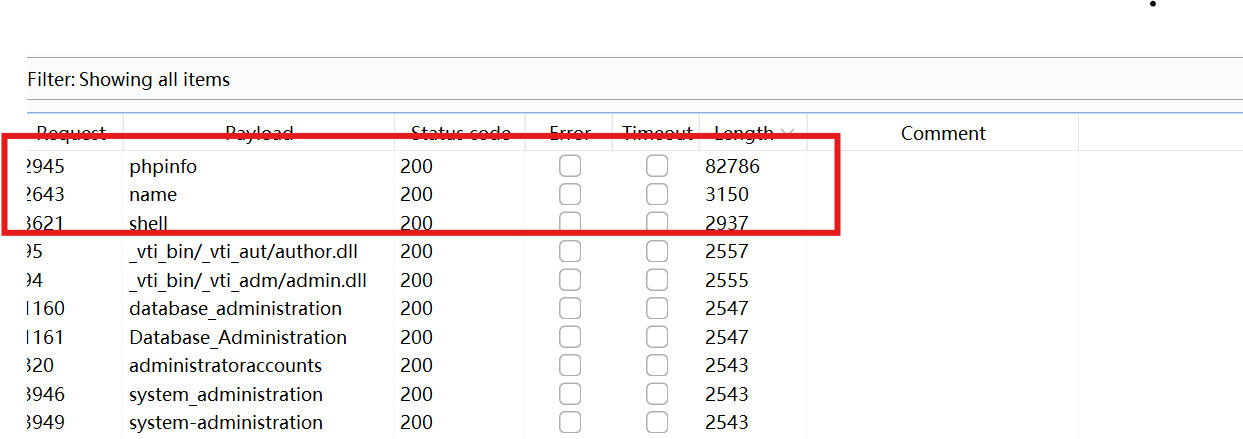The width and height of the screenshot is (1243, 439).
Task: Tick Error checkbox for administratoraccounts row
Action: tap(570, 365)
